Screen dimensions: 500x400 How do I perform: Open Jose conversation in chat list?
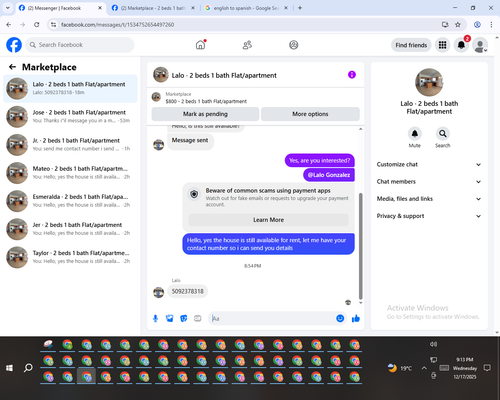click(x=70, y=117)
